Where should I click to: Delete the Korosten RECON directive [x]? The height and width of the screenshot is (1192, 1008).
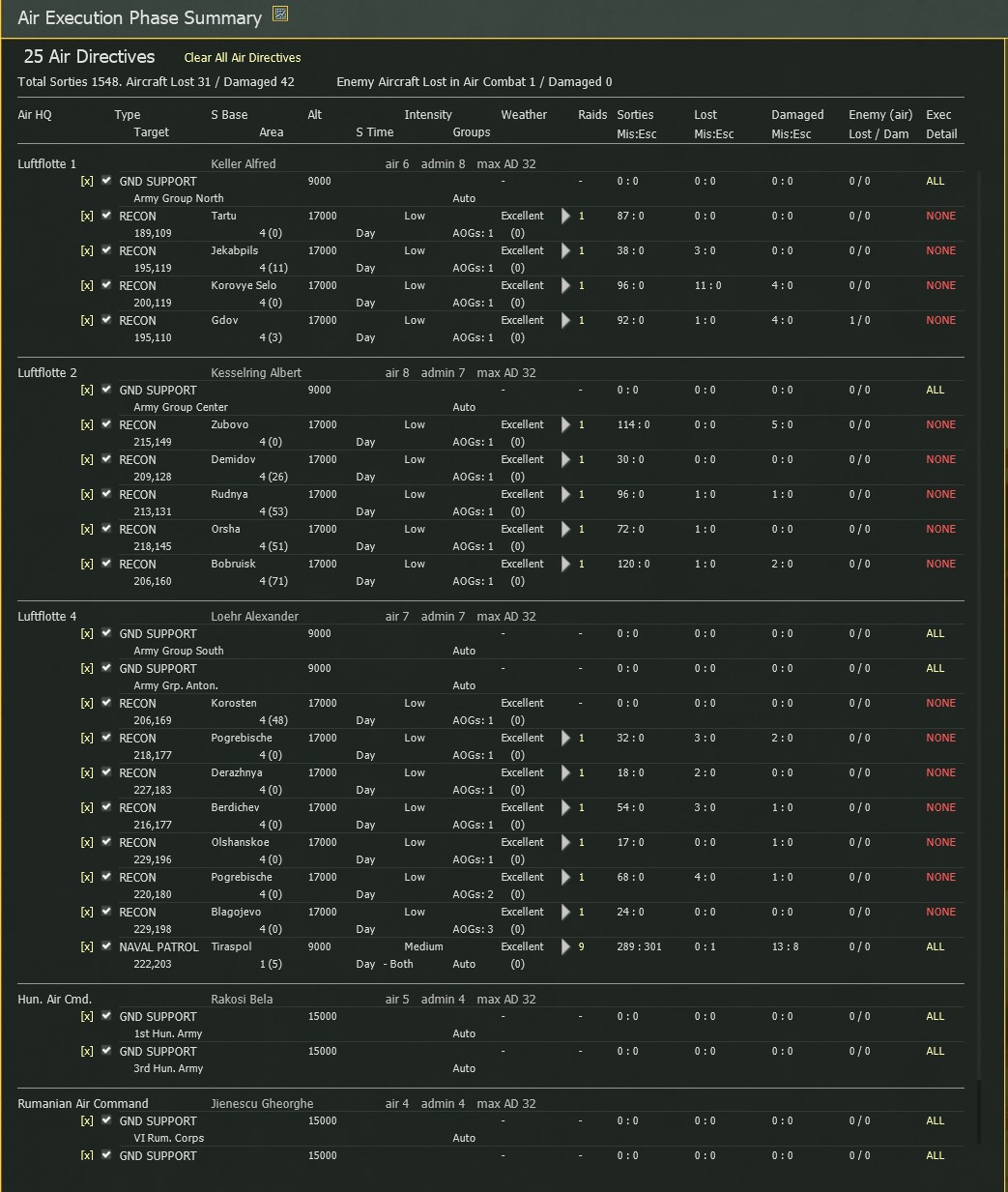click(x=87, y=704)
